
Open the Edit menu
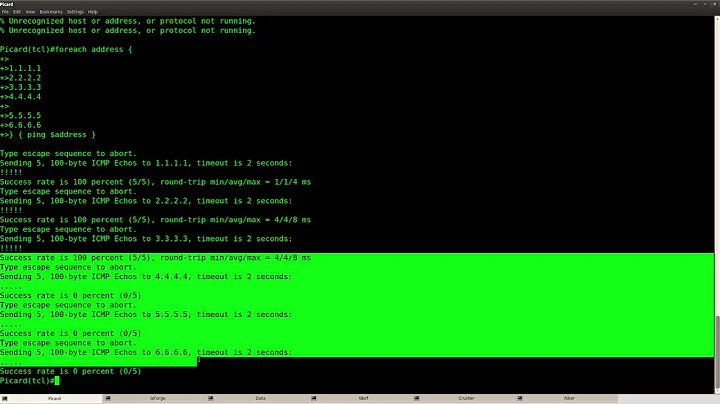(17, 12)
